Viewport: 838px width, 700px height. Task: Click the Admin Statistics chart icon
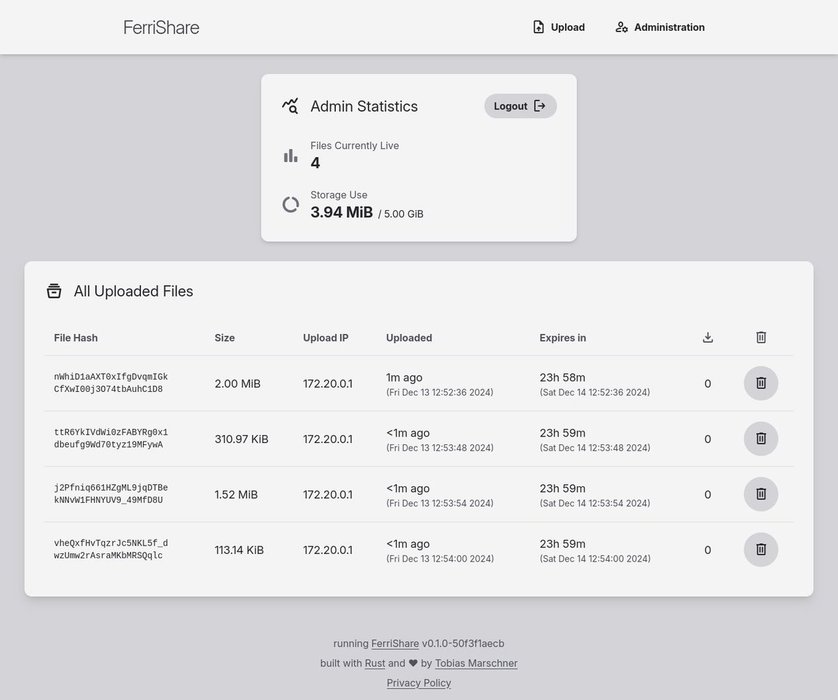290,106
